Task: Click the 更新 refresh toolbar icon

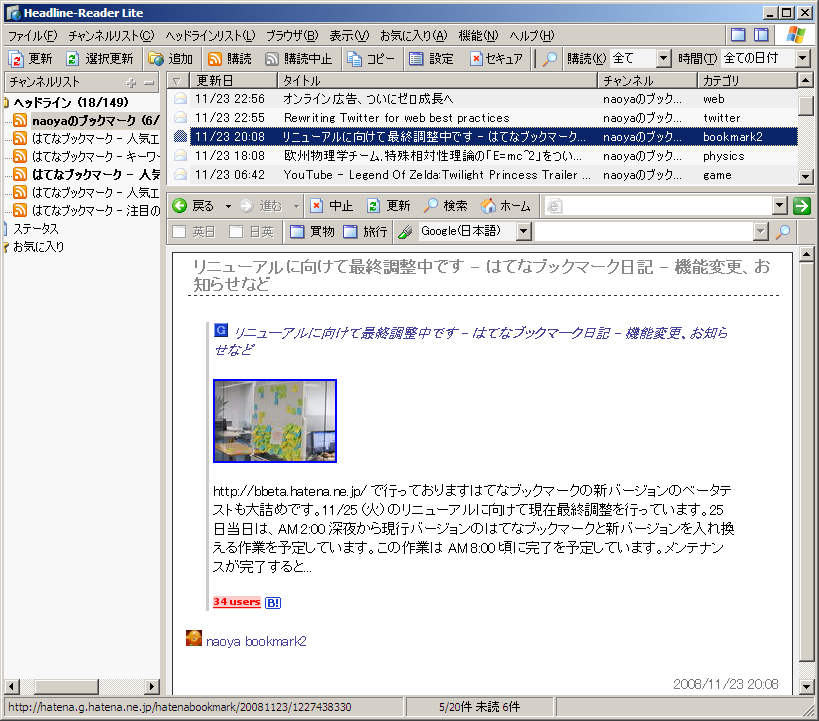Action: pyautogui.click(x=16, y=59)
